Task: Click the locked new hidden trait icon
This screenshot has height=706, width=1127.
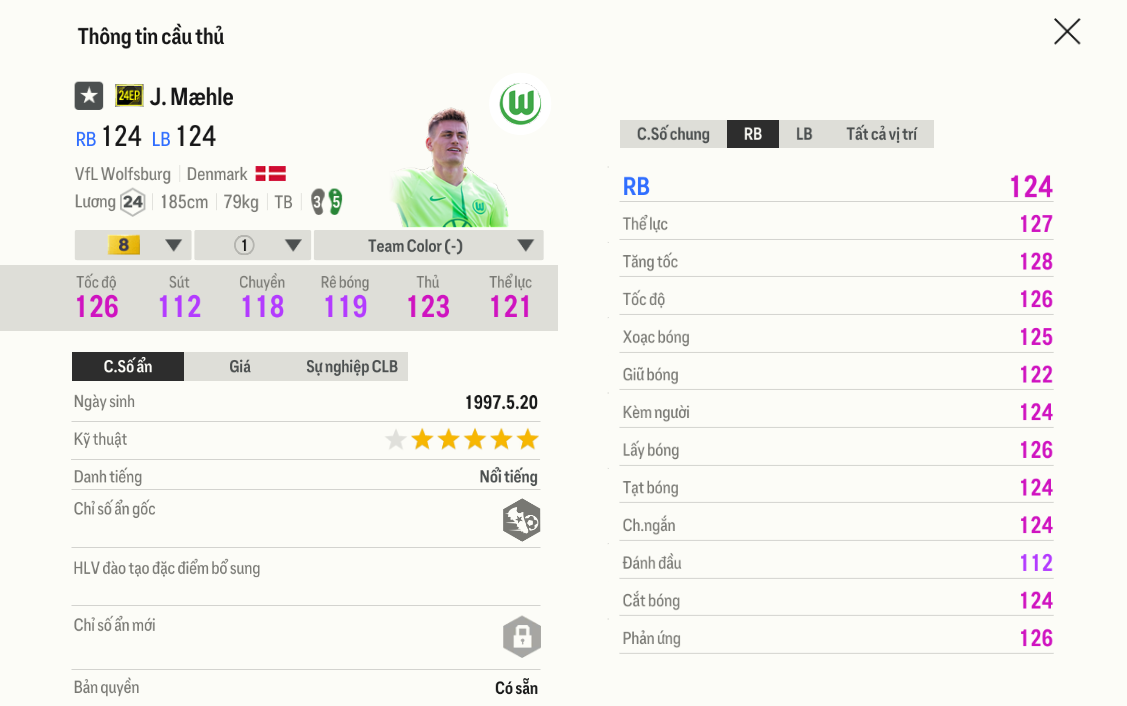Action: point(521,637)
